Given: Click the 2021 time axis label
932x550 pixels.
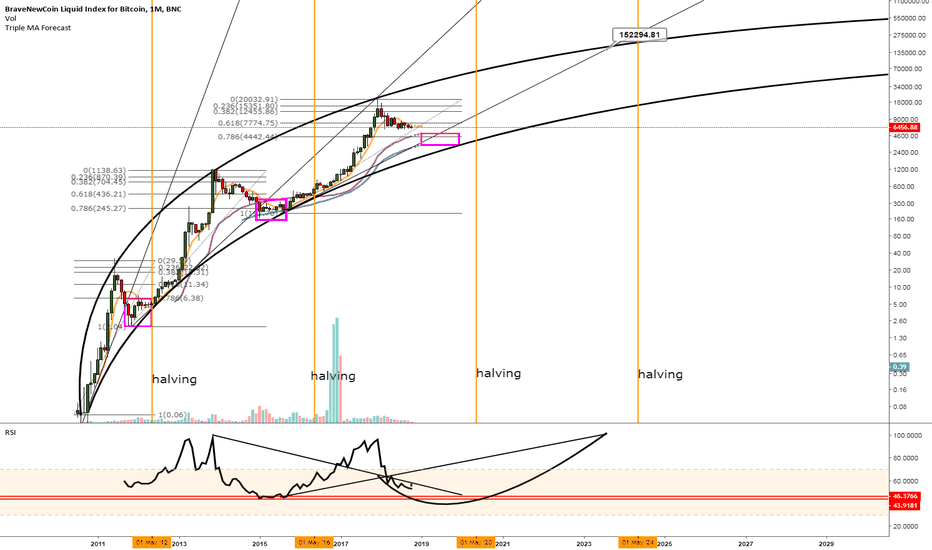Looking at the screenshot, I should click(503, 543).
